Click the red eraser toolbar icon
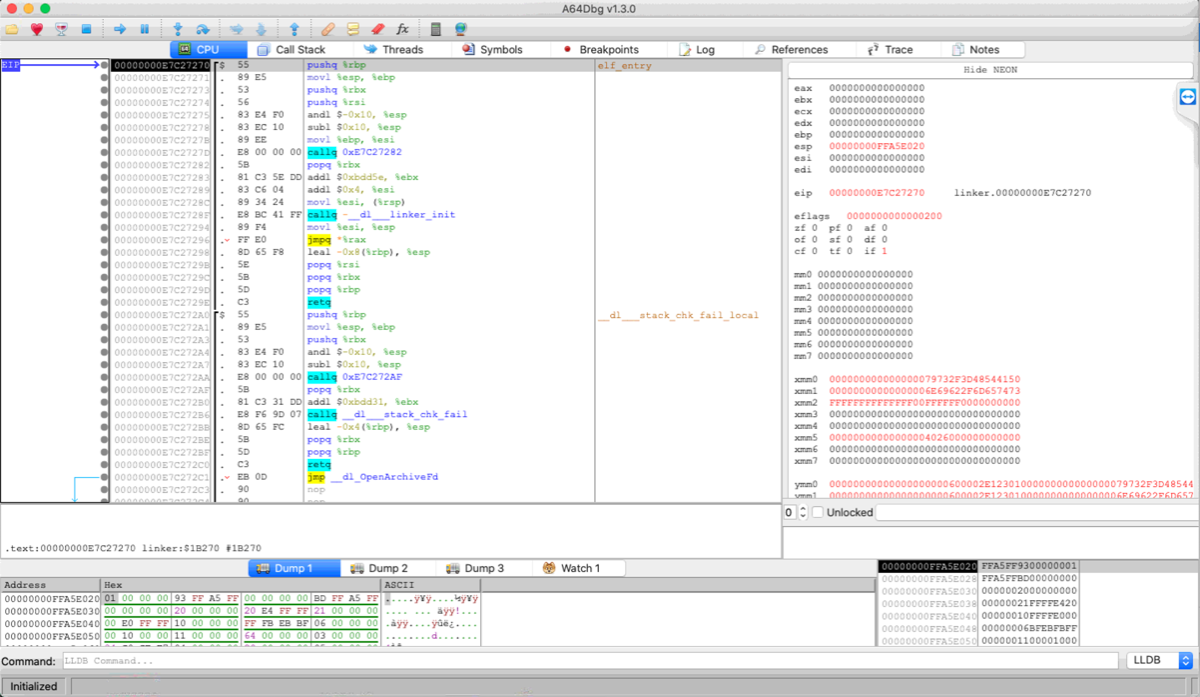1200x697 pixels. click(x=377, y=29)
